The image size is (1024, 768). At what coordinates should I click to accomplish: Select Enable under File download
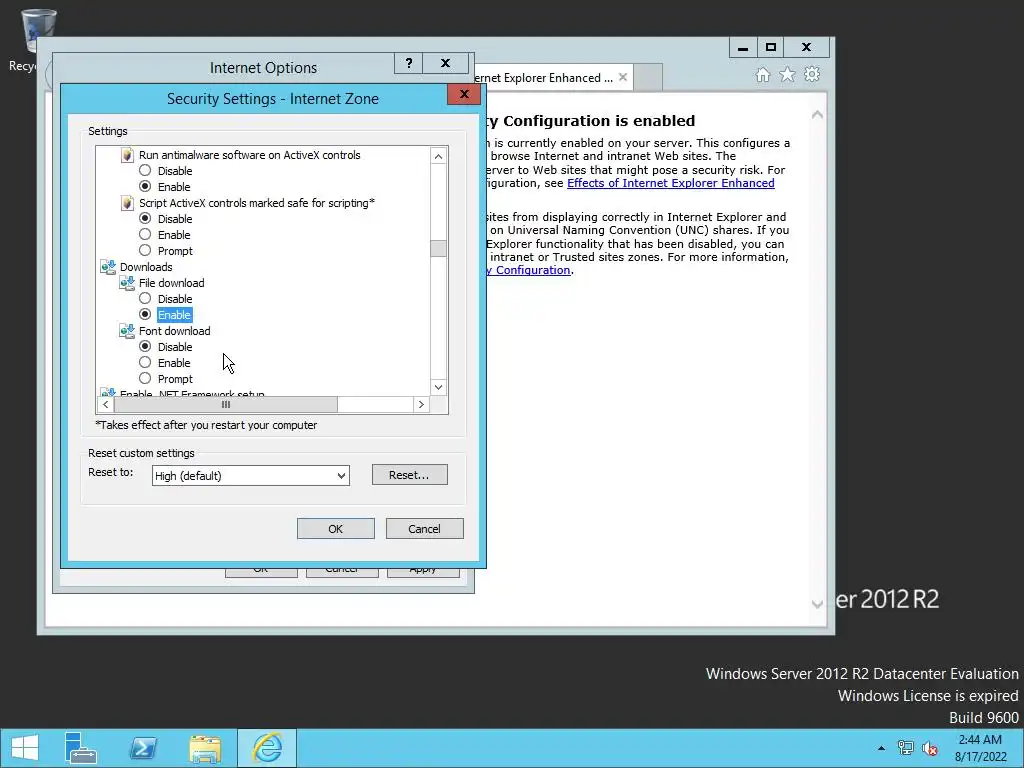(x=145, y=315)
